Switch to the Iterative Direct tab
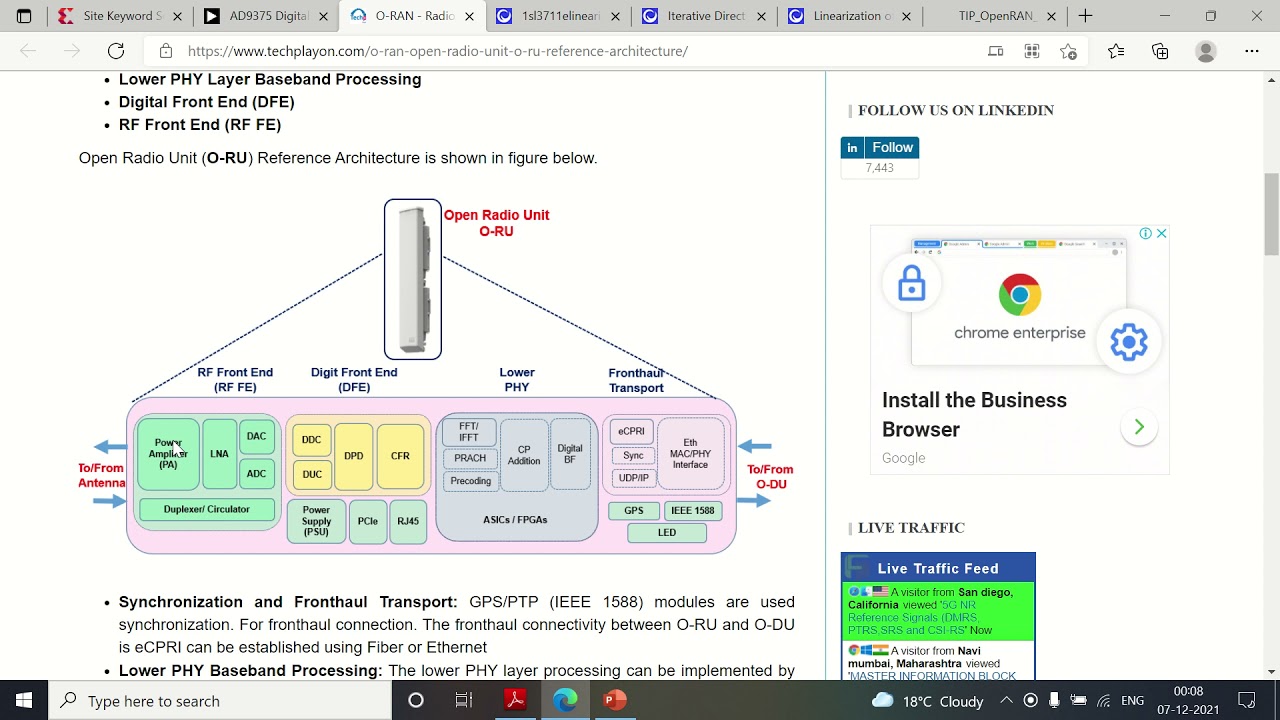Screen dimensions: 1280x720 706,16
